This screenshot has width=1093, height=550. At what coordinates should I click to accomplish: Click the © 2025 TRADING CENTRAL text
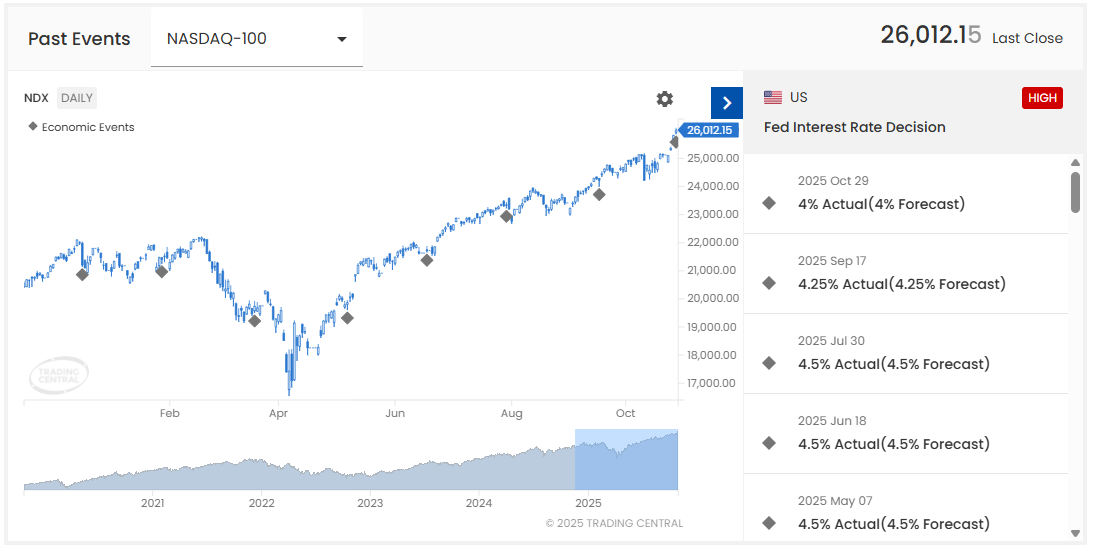click(614, 524)
